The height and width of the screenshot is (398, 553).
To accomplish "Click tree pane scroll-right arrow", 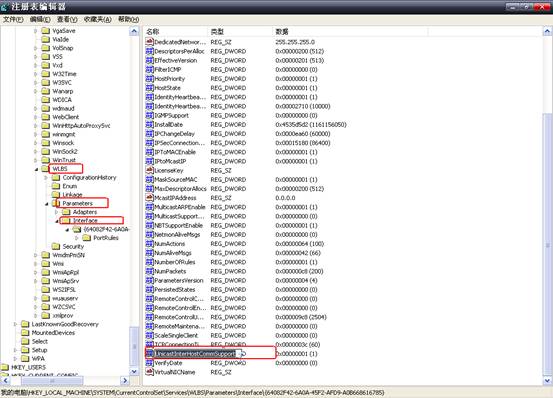I will click(124, 380).
